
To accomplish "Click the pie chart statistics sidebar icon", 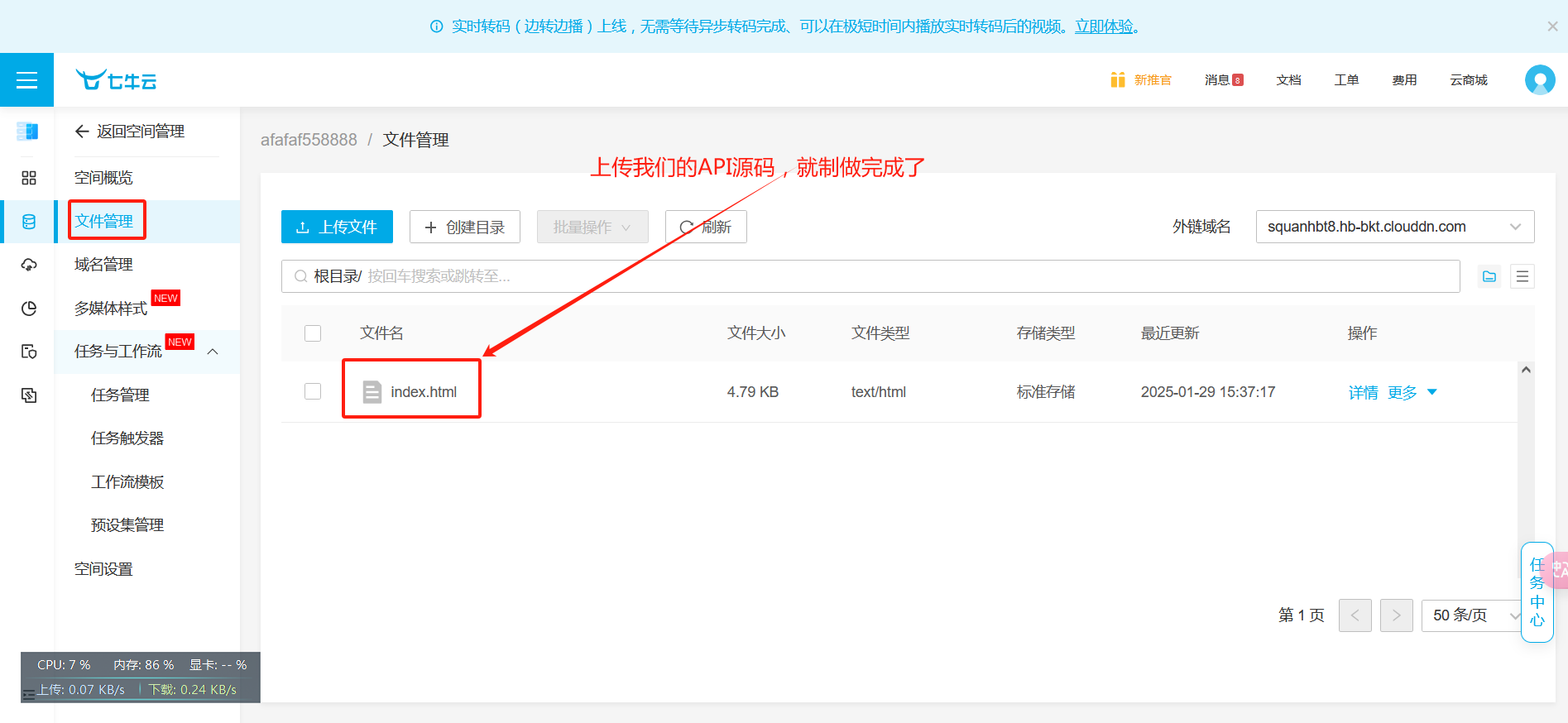I will click(29, 309).
